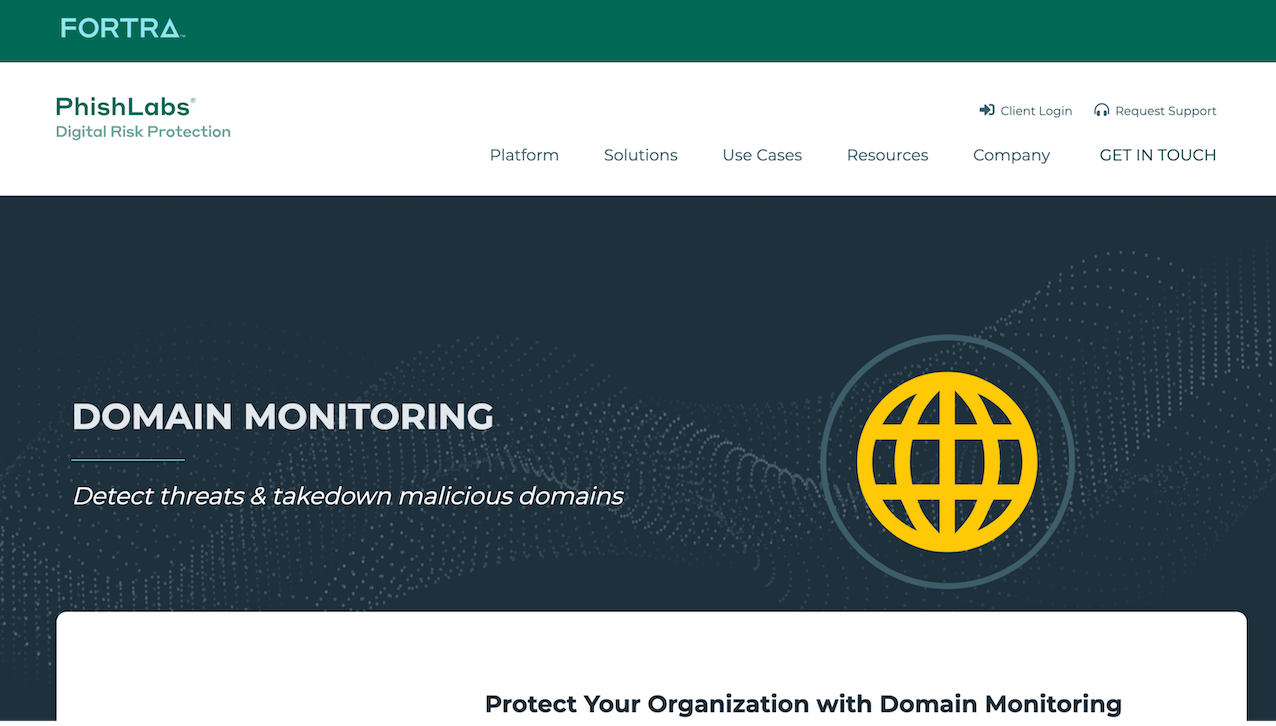Open the Use Cases menu
The width and height of the screenshot is (1276, 726).
[x=762, y=155]
